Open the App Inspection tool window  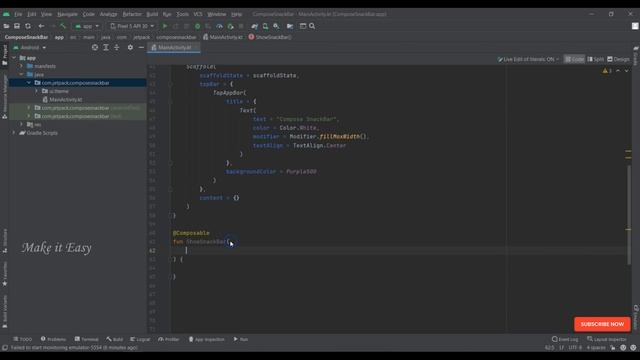[207, 339]
